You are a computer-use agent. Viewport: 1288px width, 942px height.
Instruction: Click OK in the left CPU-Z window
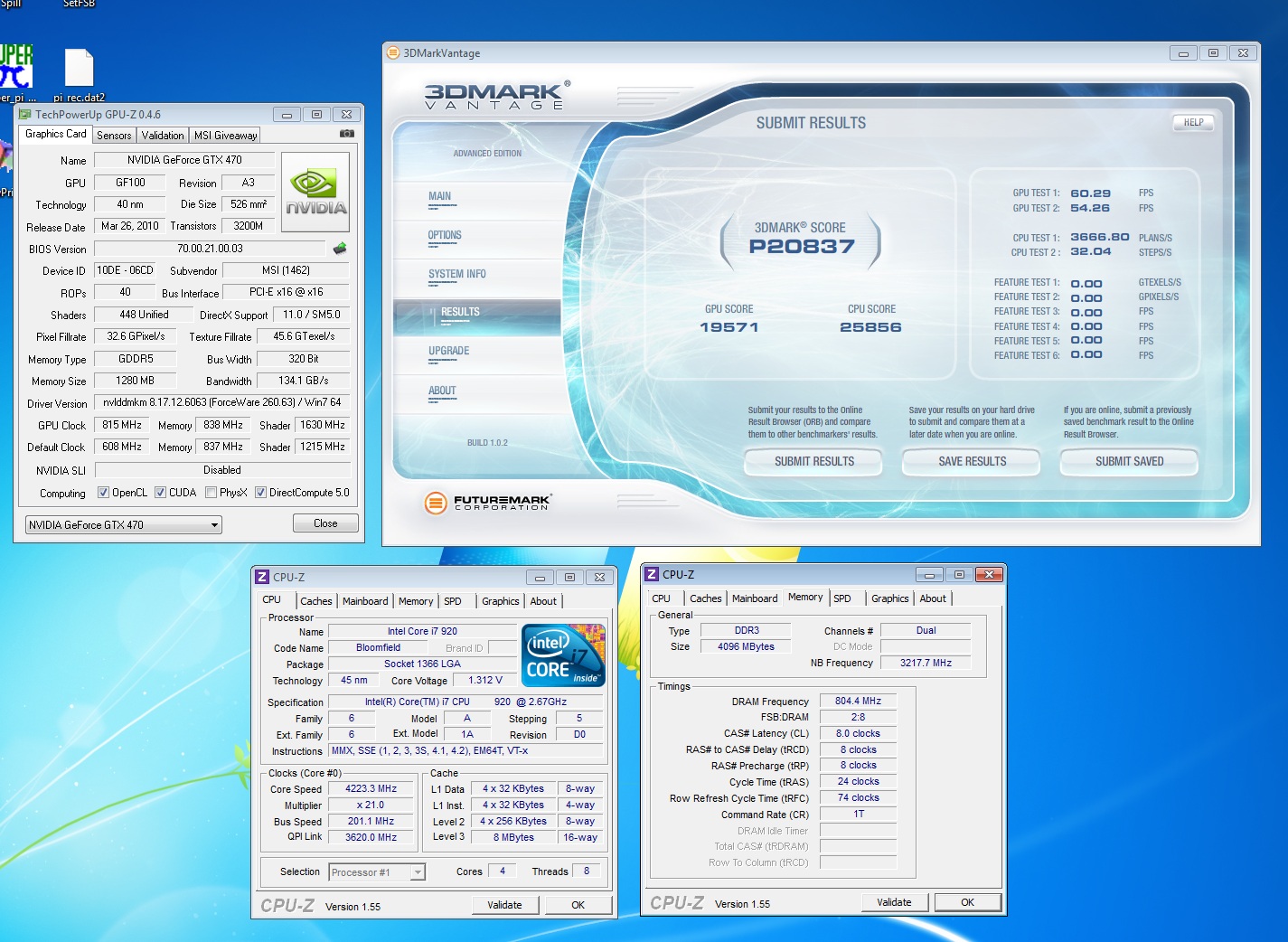[x=578, y=905]
